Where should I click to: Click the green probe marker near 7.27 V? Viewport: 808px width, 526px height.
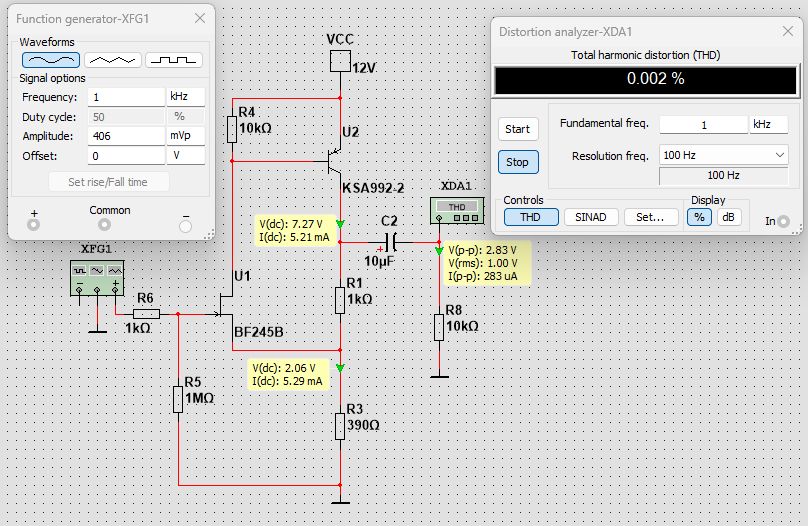tap(340, 224)
